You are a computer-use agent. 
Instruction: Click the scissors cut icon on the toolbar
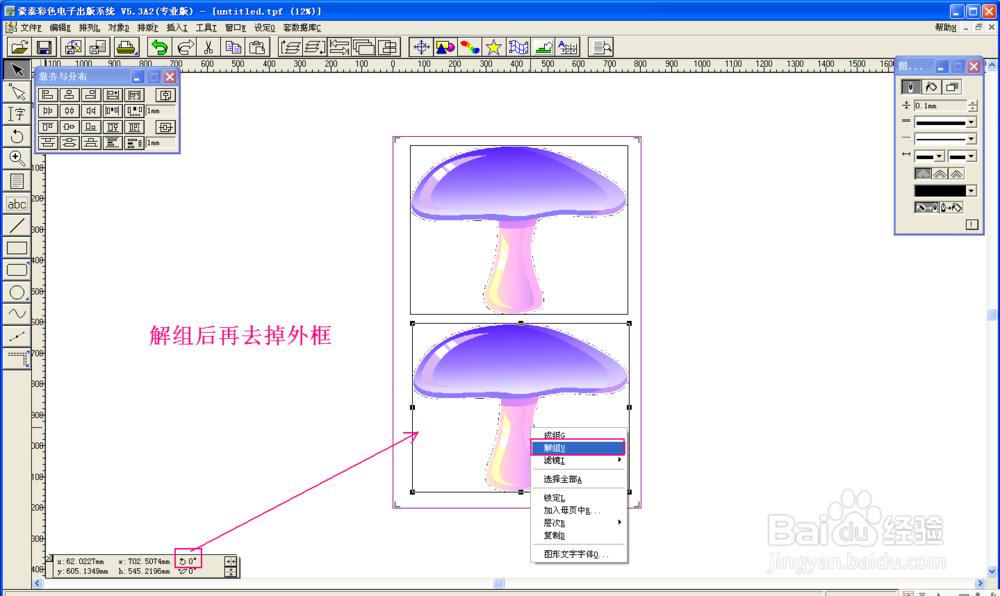(x=209, y=47)
